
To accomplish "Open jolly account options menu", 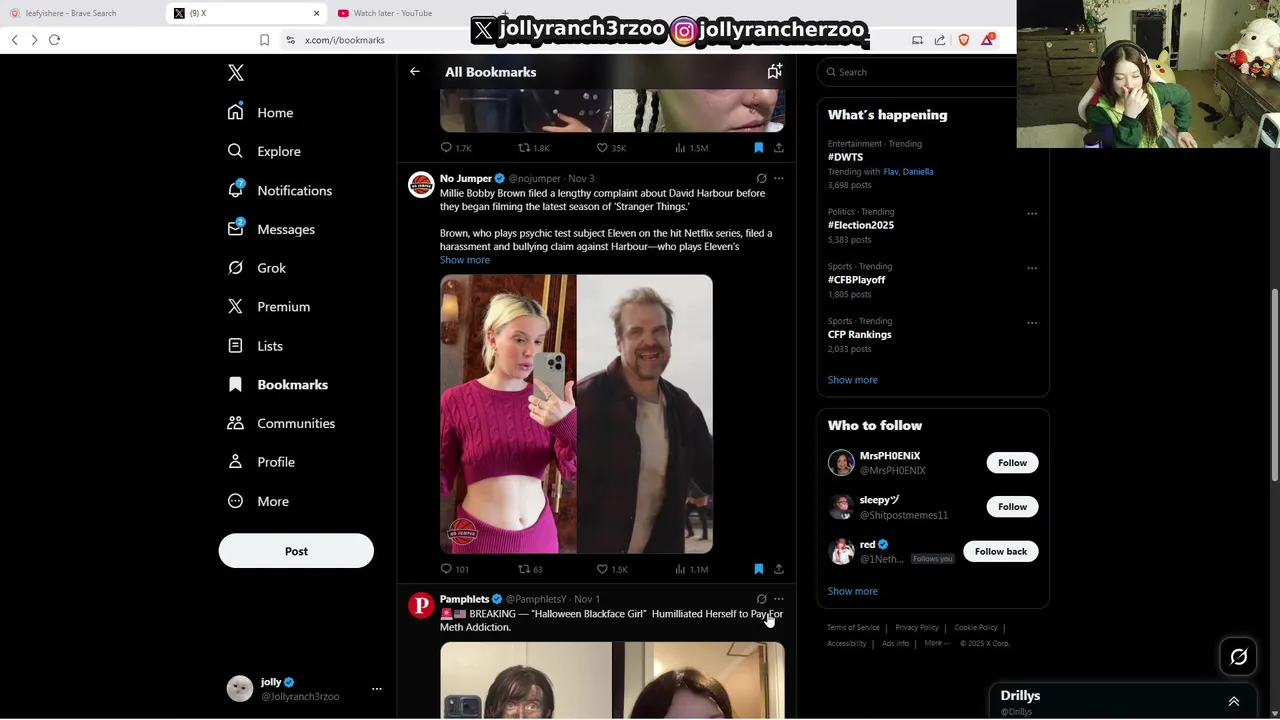I will (377, 689).
